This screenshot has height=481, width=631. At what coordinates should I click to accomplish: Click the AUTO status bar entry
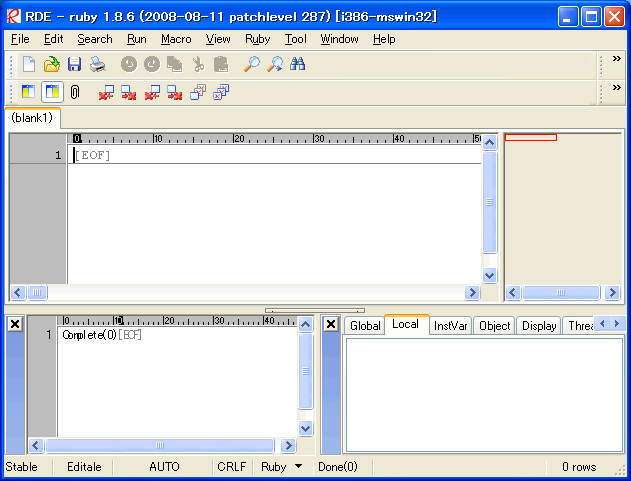click(164, 467)
